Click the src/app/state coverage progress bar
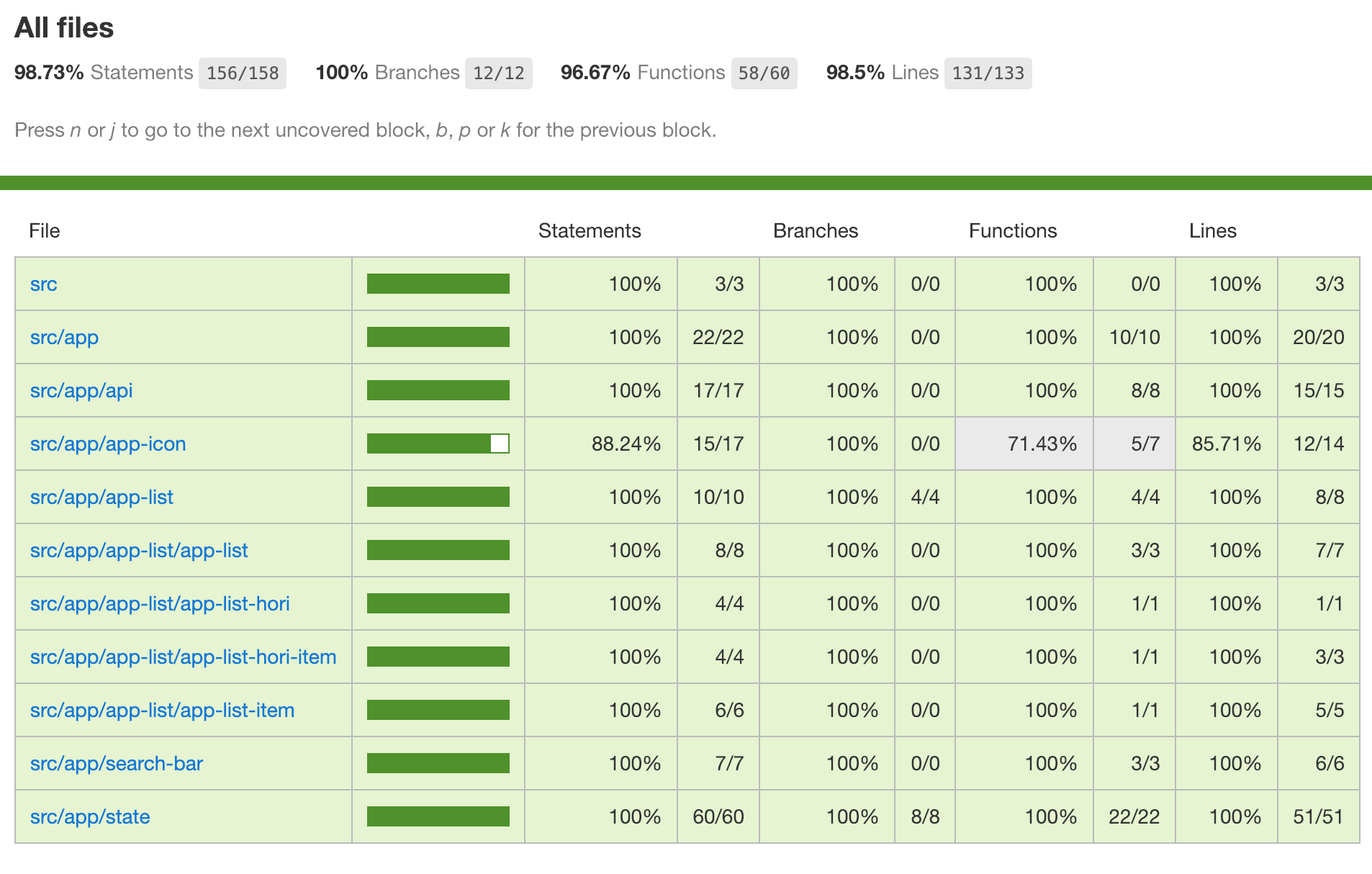The width and height of the screenshot is (1372, 874). (438, 816)
